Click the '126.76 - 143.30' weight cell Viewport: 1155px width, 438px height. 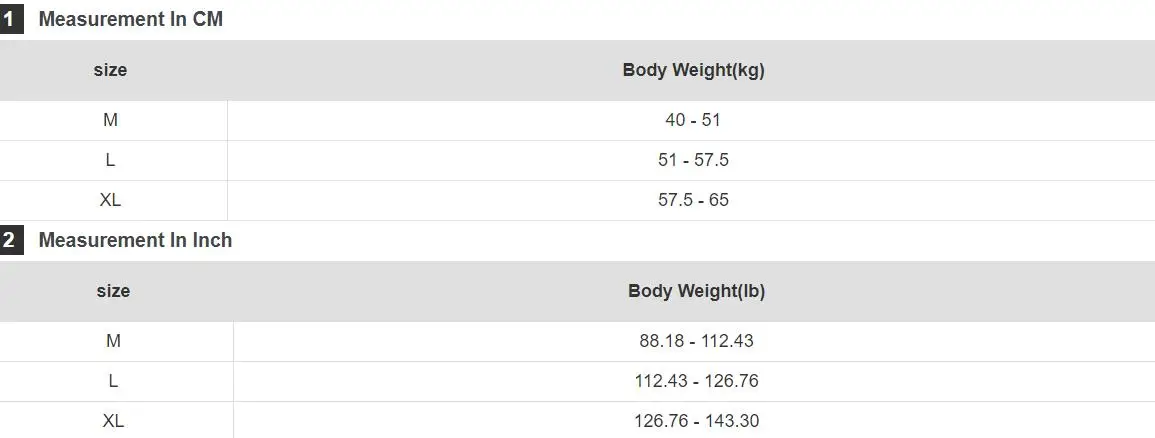click(696, 421)
